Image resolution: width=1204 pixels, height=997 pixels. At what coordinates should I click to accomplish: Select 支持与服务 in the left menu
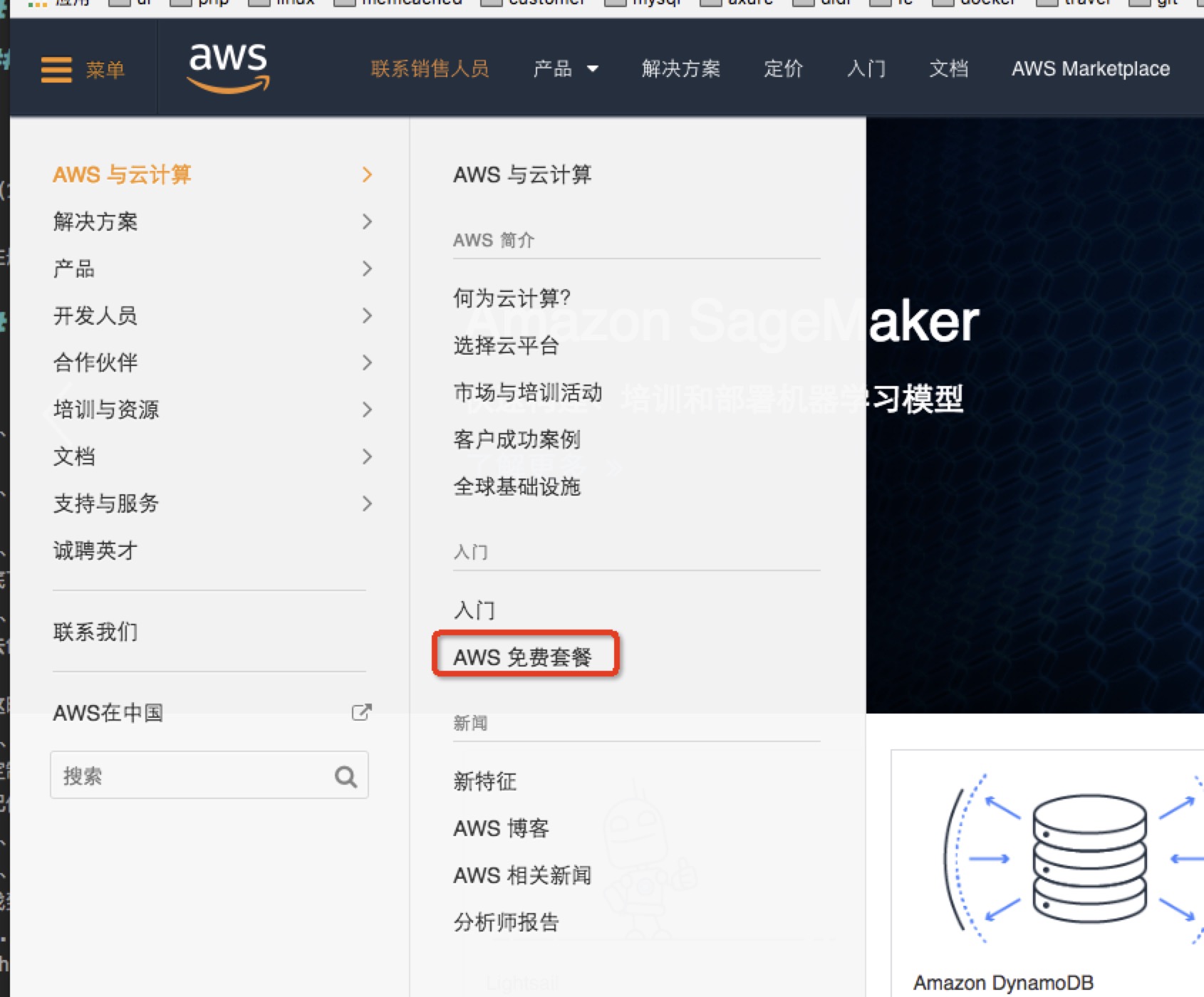pyautogui.click(x=105, y=503)
